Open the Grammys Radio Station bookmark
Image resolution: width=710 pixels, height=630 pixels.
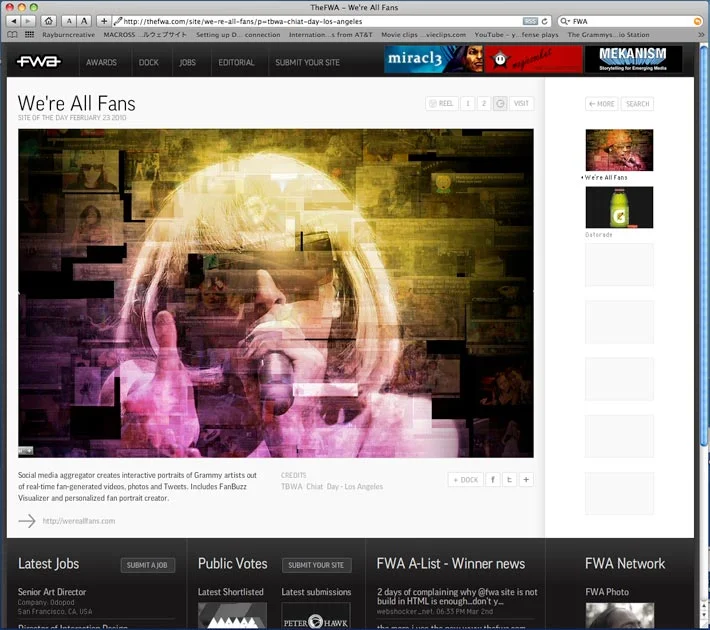tap(608, 34)
